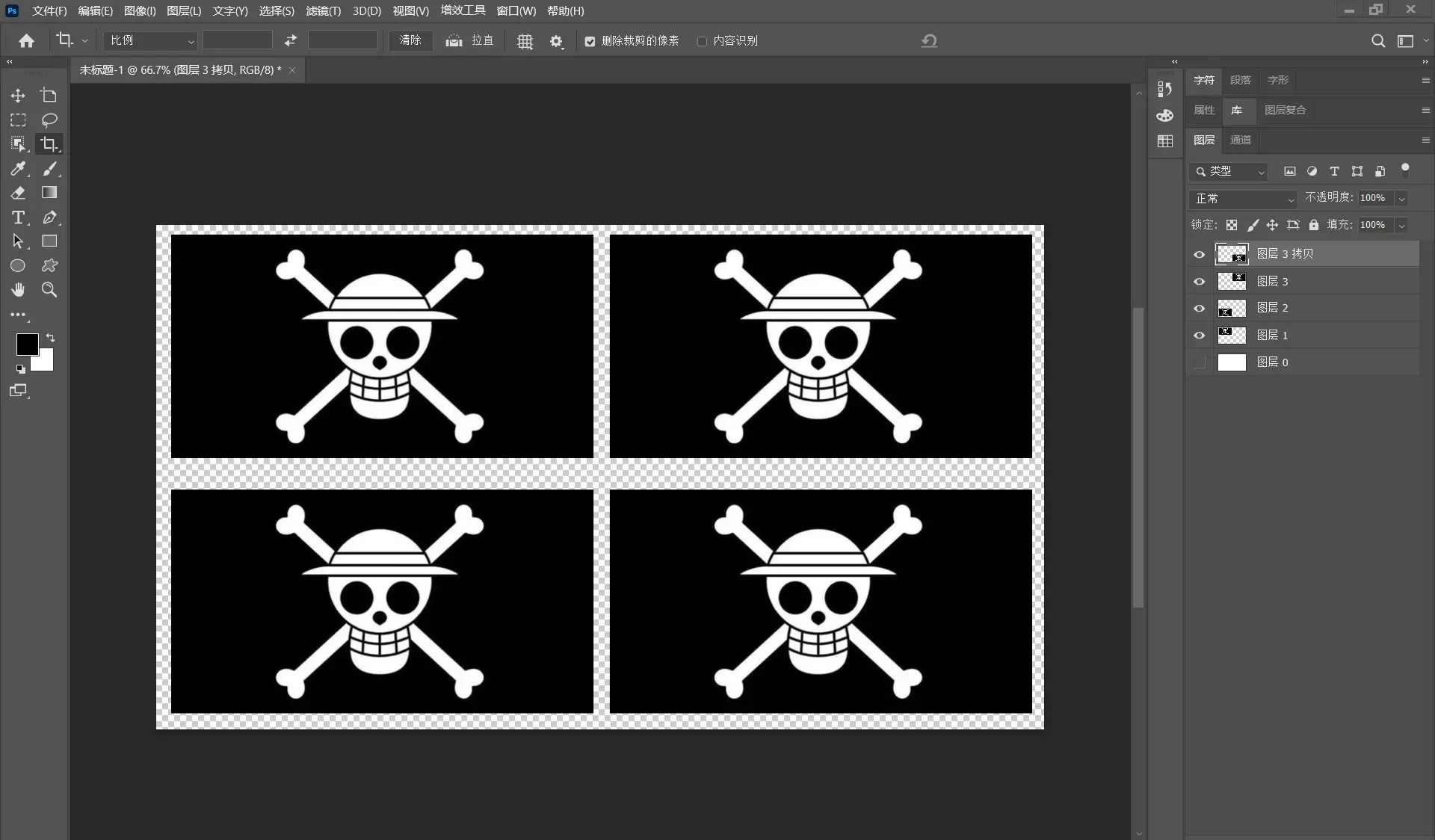Viewport: 1435px width, 840px height.
Task: Open the 滤镜(T) menu
Action: pos(324,11)
